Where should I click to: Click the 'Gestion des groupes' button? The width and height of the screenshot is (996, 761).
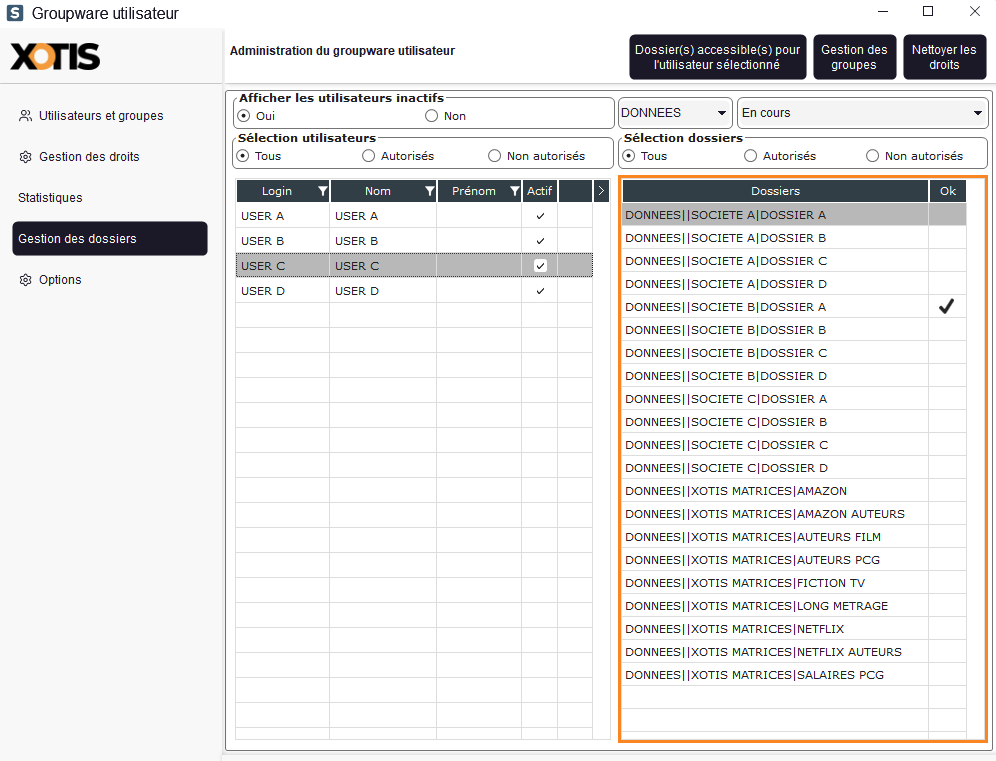853,57
